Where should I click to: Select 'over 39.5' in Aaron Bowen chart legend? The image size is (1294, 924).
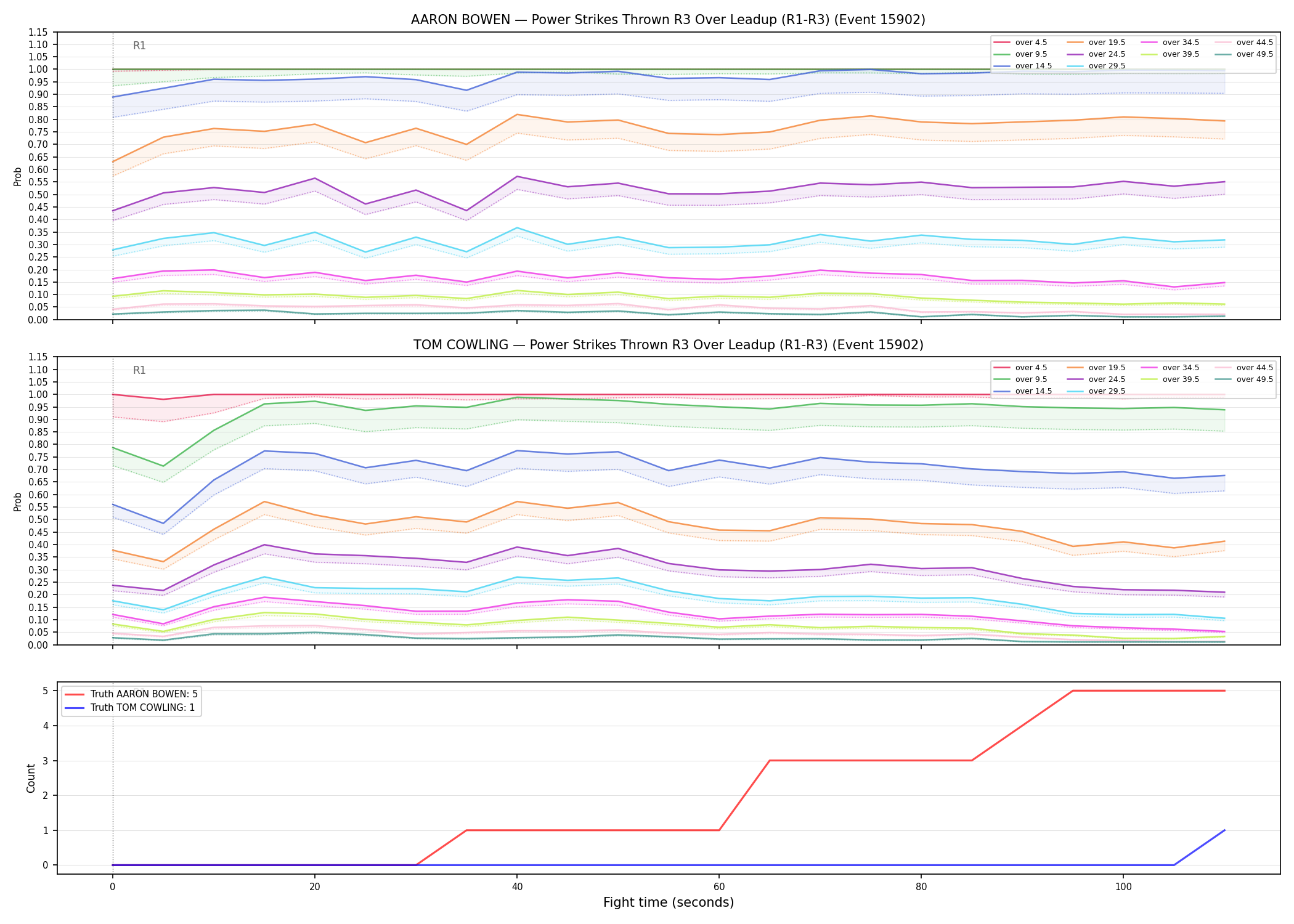[x=1170, y=54]
